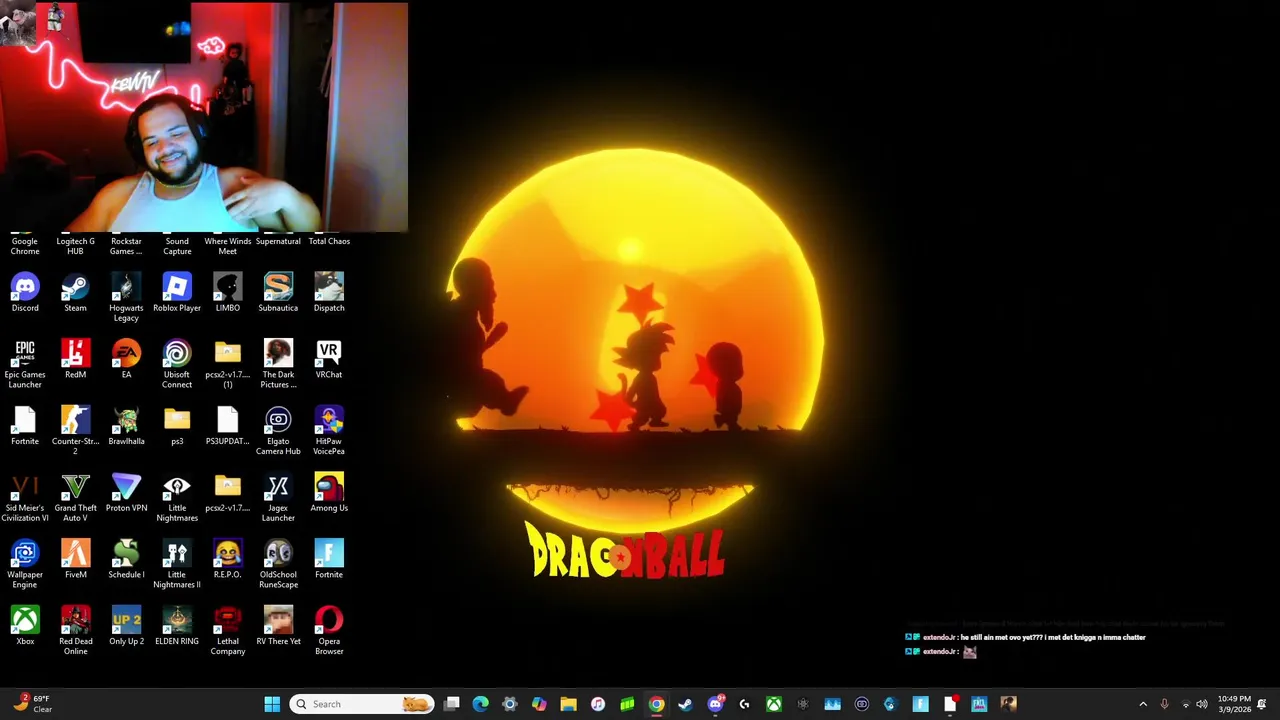The height and width of the screenshot is (720, 1280).
Task: Open Sid Meier's Civilization VI shortcut
Action: tap(25, 497)
